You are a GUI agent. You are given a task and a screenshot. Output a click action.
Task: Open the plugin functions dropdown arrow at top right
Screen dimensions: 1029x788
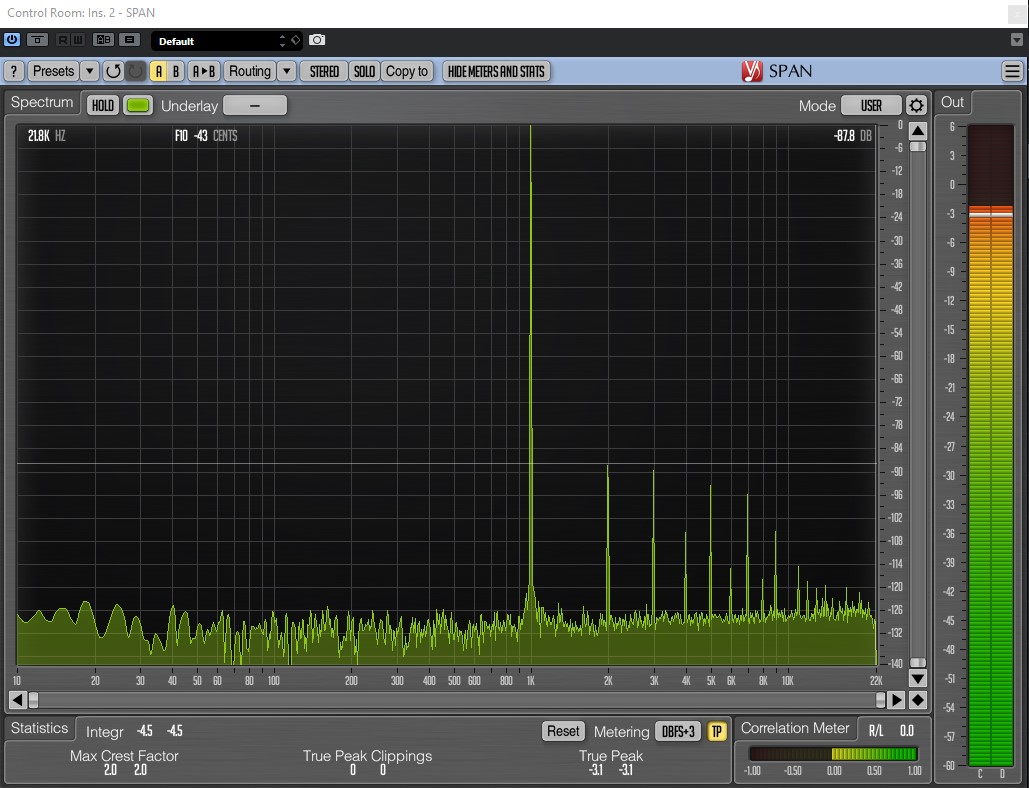(x=1017, y=40)
